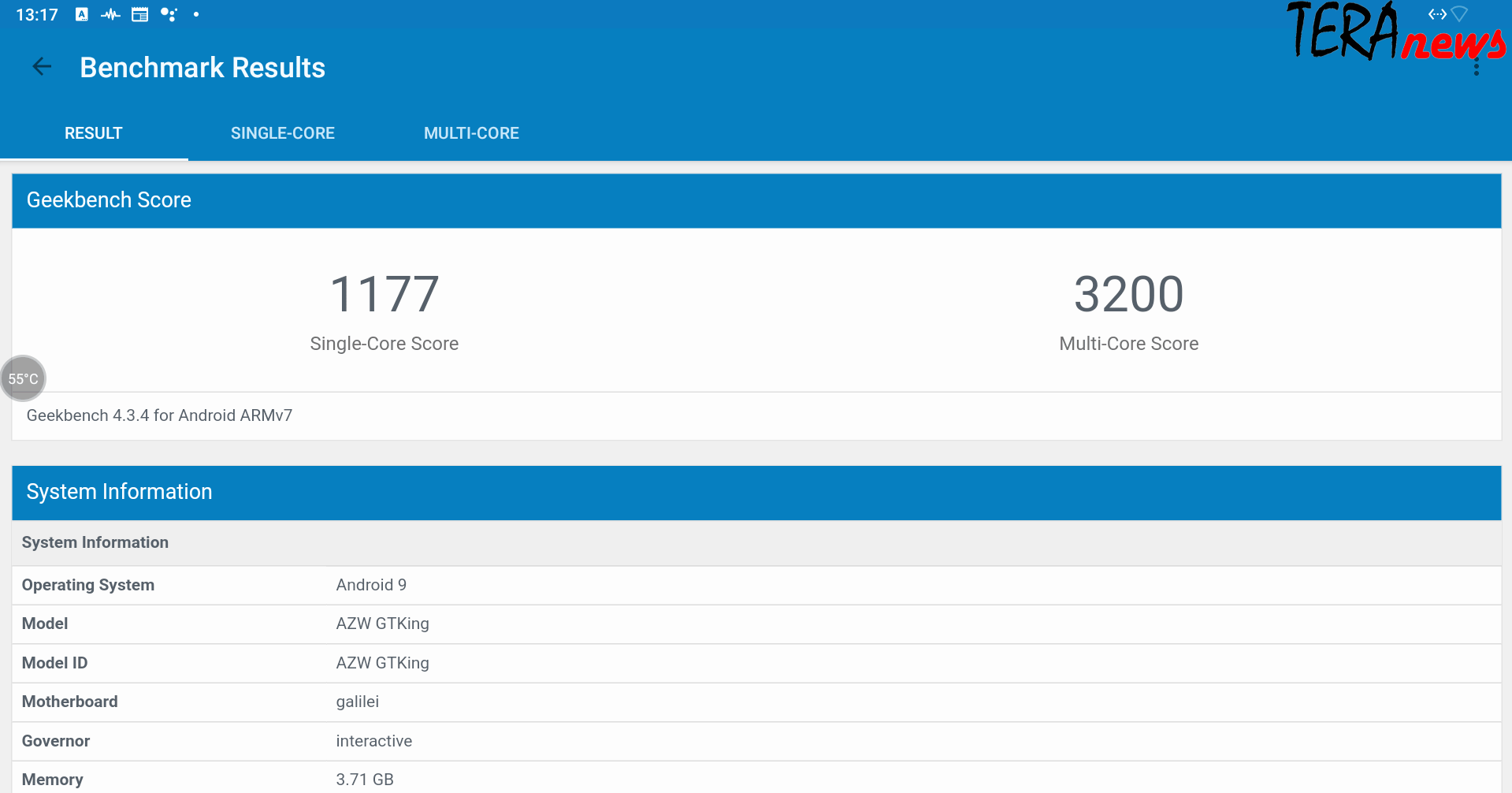The image size is (1512, 793).
Task: Tap the System Information blue header
Action: tap(756, 492)
